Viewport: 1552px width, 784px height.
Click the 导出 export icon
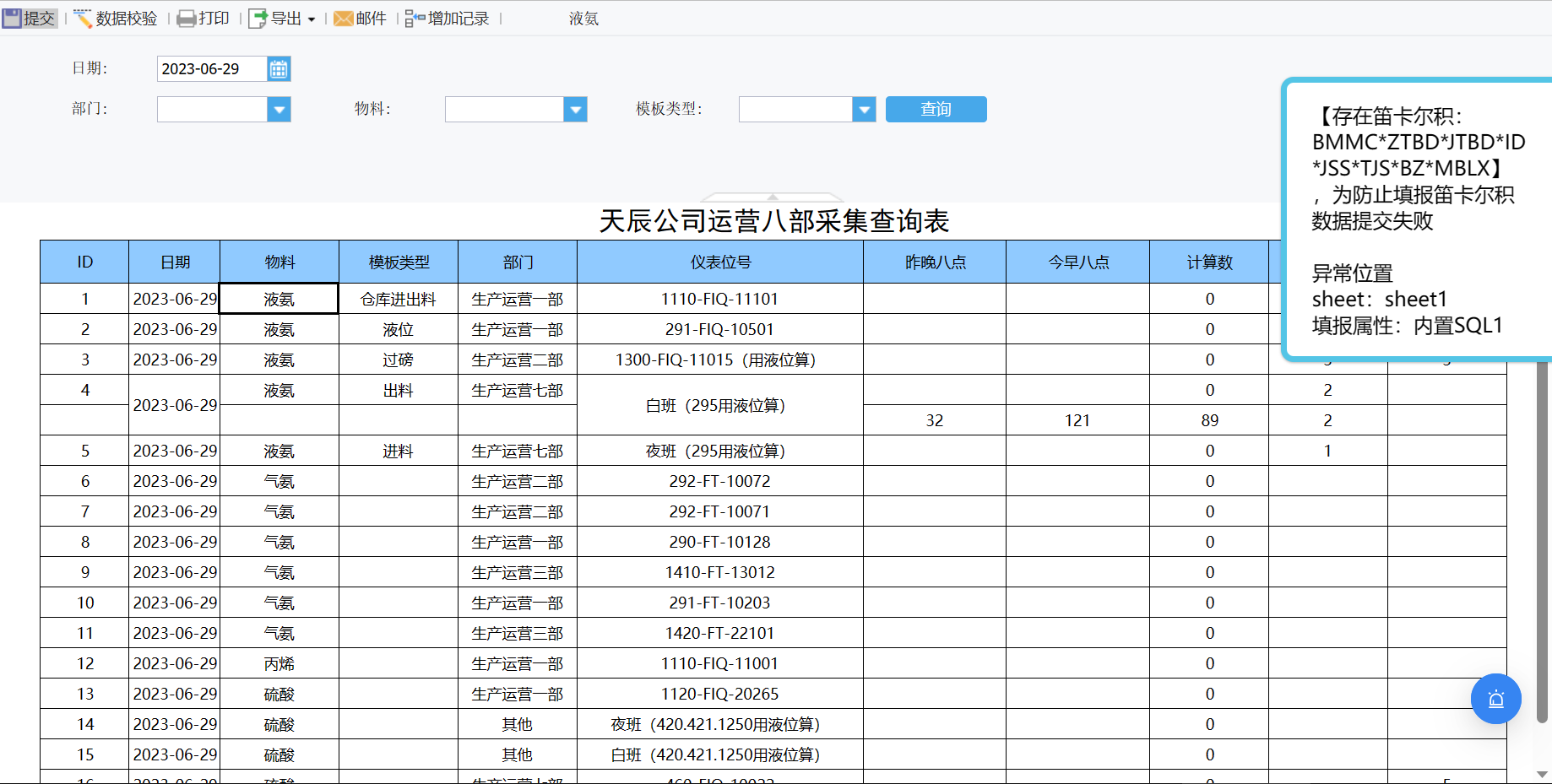point(258,19)
